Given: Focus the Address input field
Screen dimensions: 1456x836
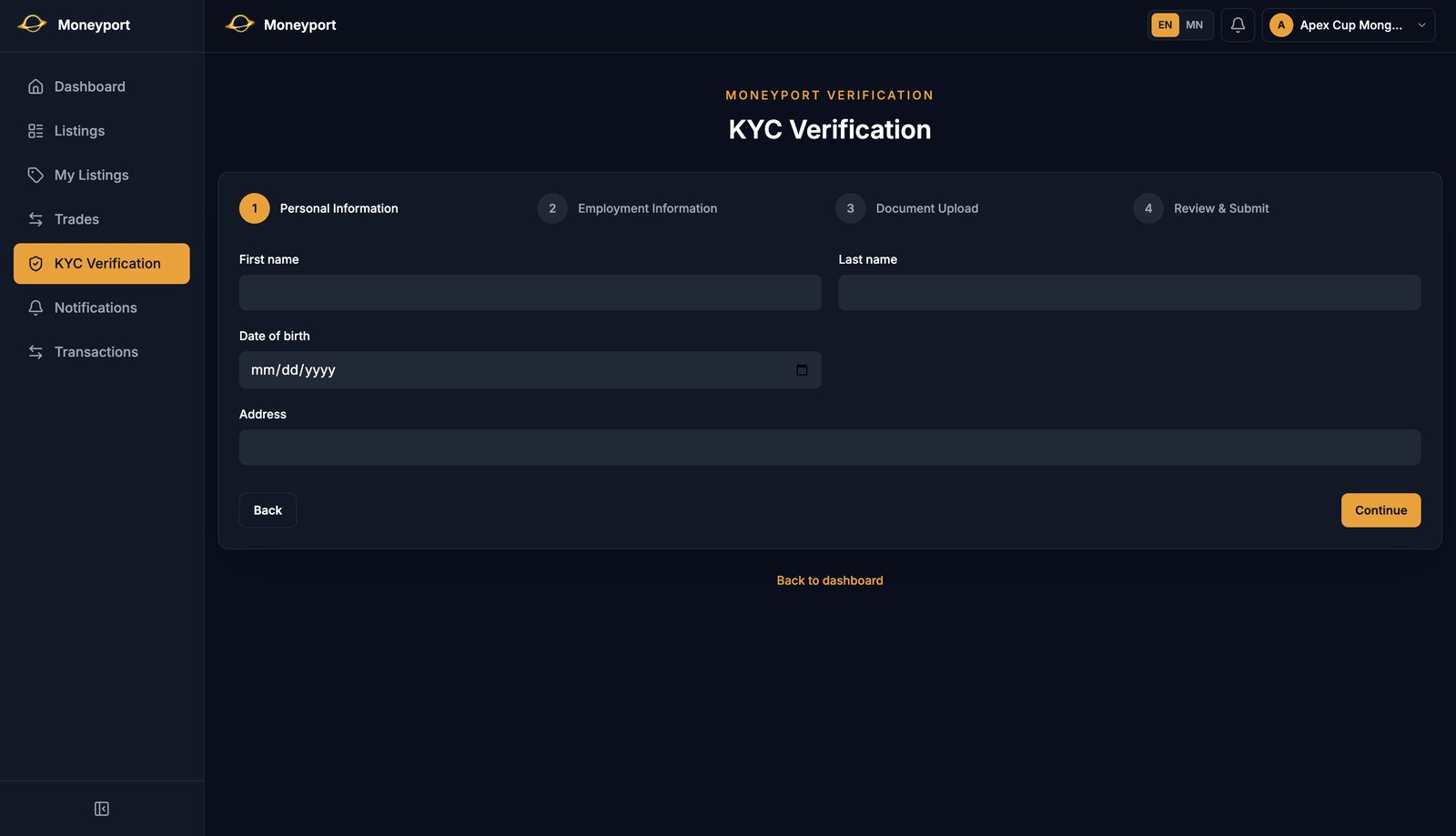Looking at the screenshot, I should click(x=830, y=448).
